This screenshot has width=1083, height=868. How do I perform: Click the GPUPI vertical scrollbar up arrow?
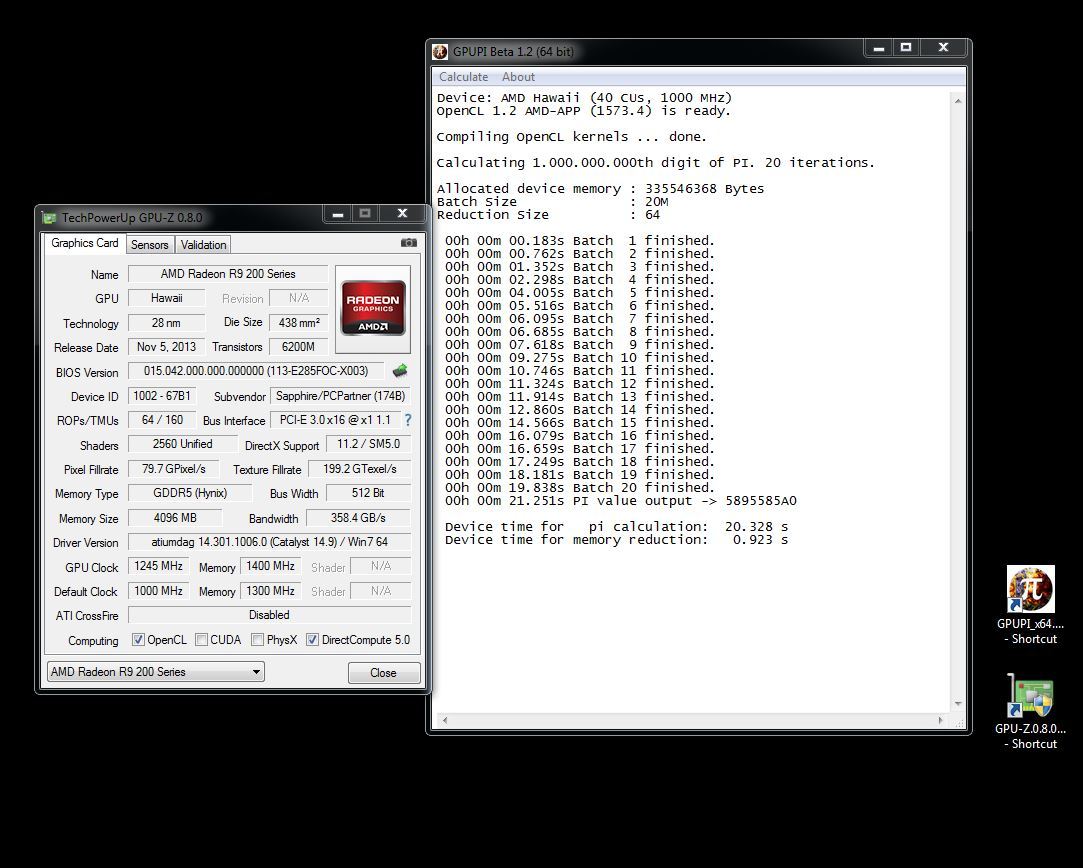(x=958, y=101)
